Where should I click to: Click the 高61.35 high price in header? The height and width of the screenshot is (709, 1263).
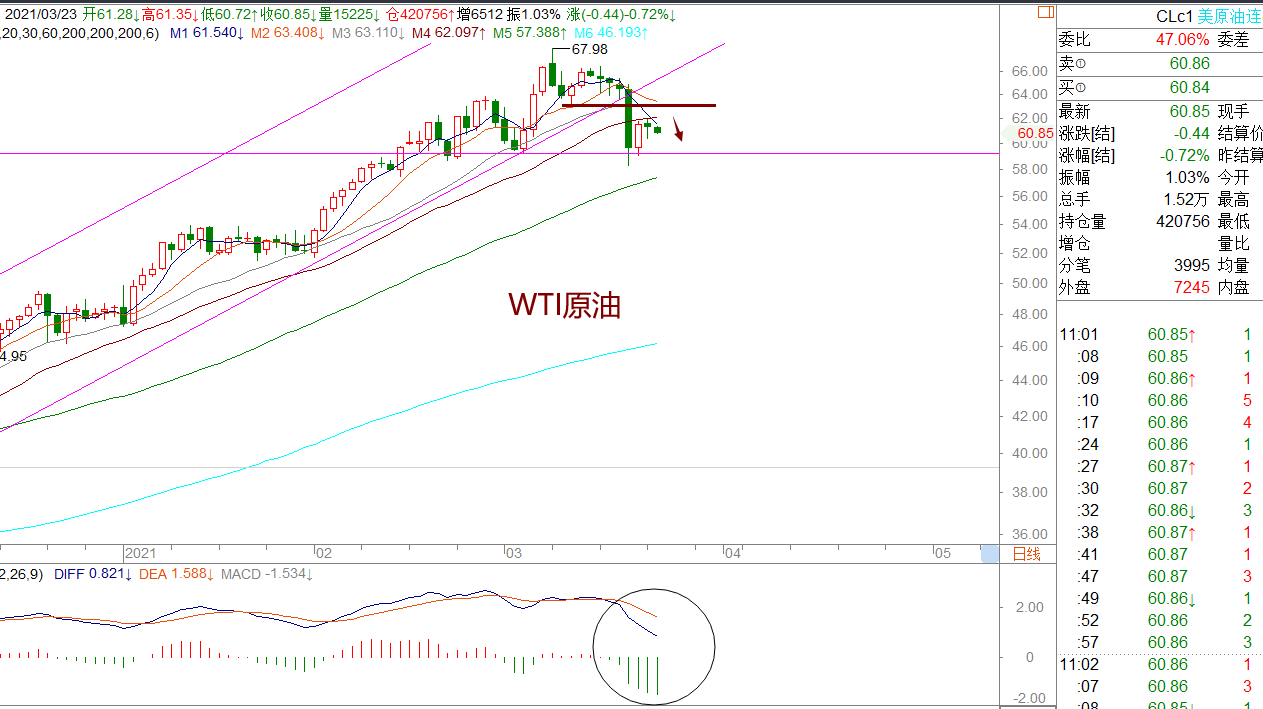click(171, 15)
